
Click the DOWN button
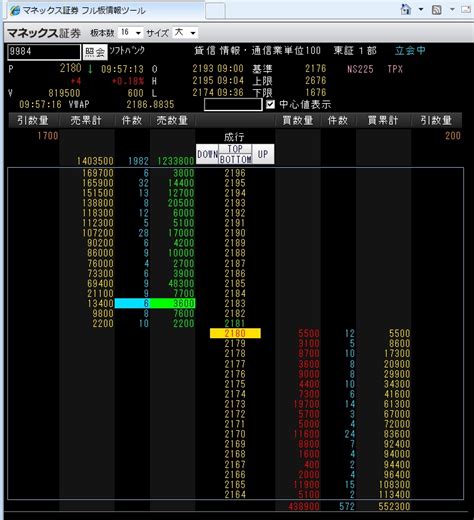[x=207, y=154]
